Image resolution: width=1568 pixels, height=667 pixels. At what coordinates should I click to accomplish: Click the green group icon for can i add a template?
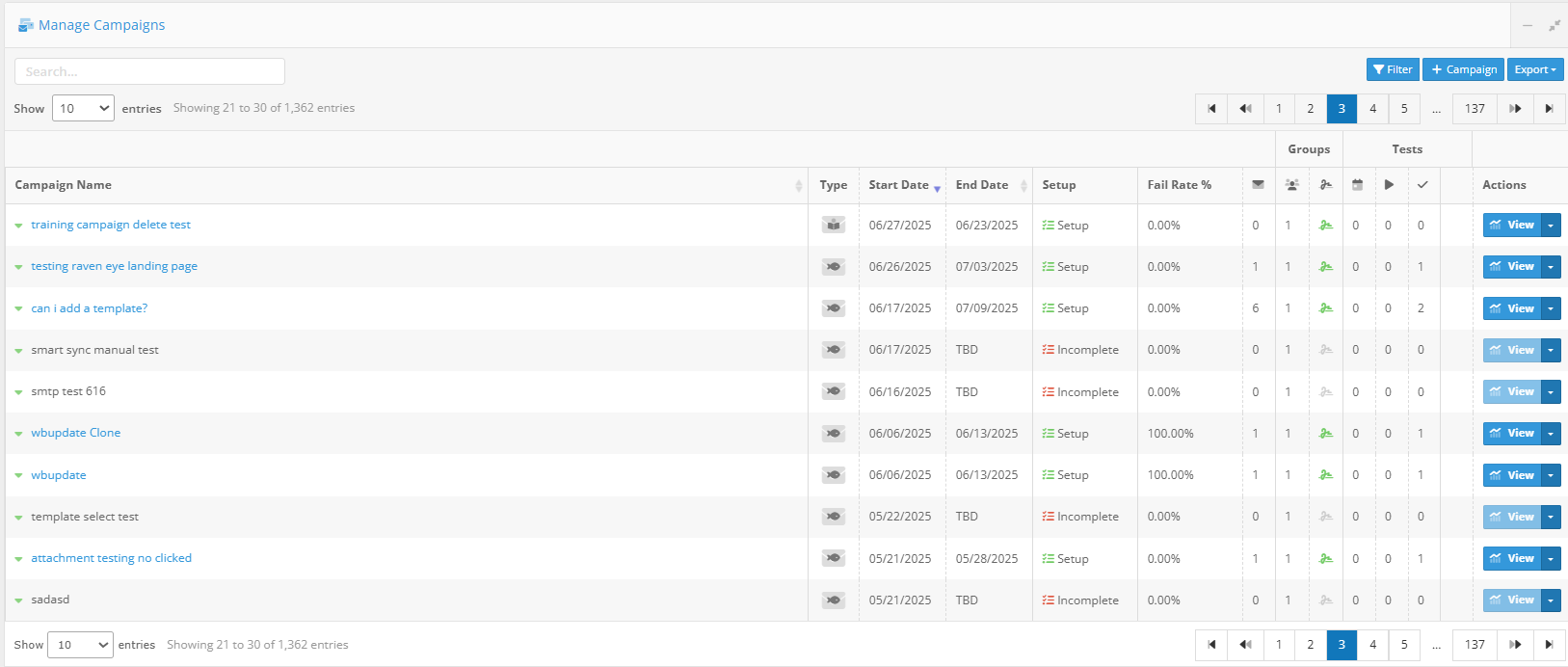coord(1326,308)
